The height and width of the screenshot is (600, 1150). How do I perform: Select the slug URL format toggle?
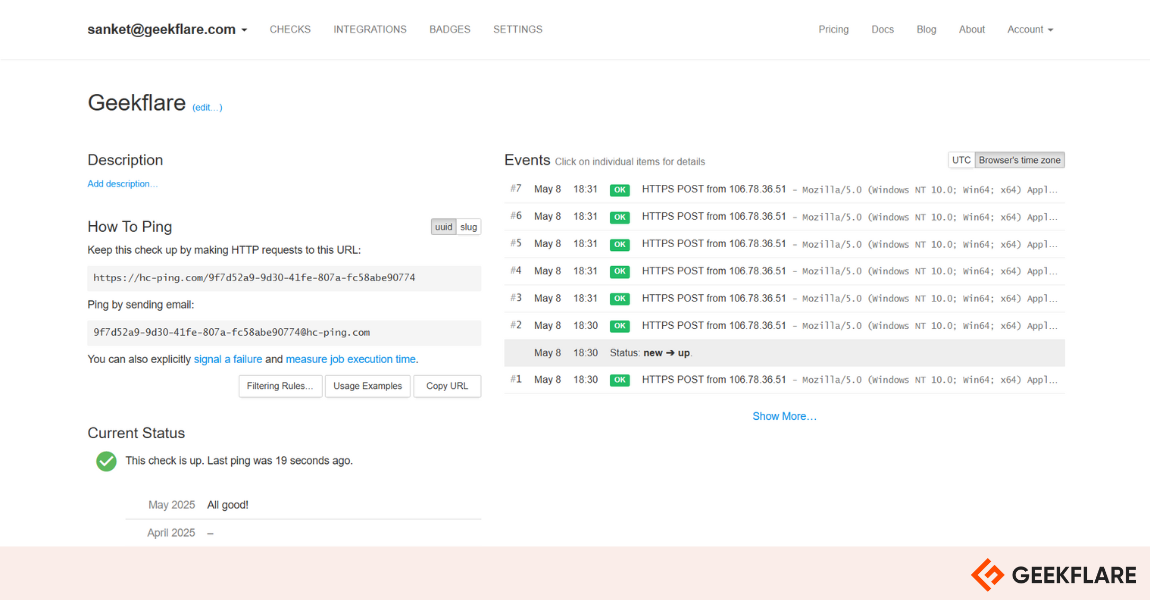tap(469, 227)
